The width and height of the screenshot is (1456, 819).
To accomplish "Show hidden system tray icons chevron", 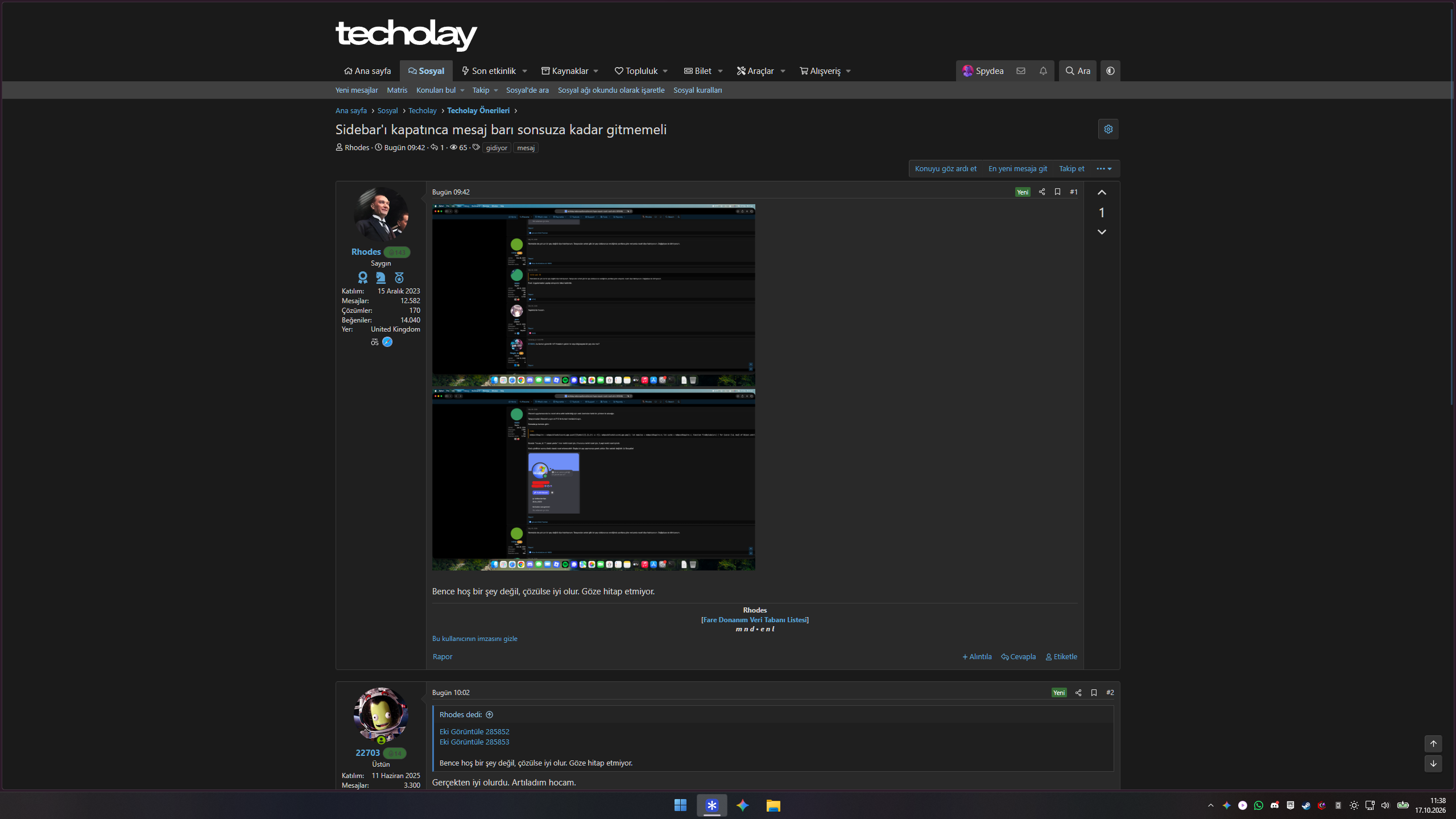I will point(1211,805).
